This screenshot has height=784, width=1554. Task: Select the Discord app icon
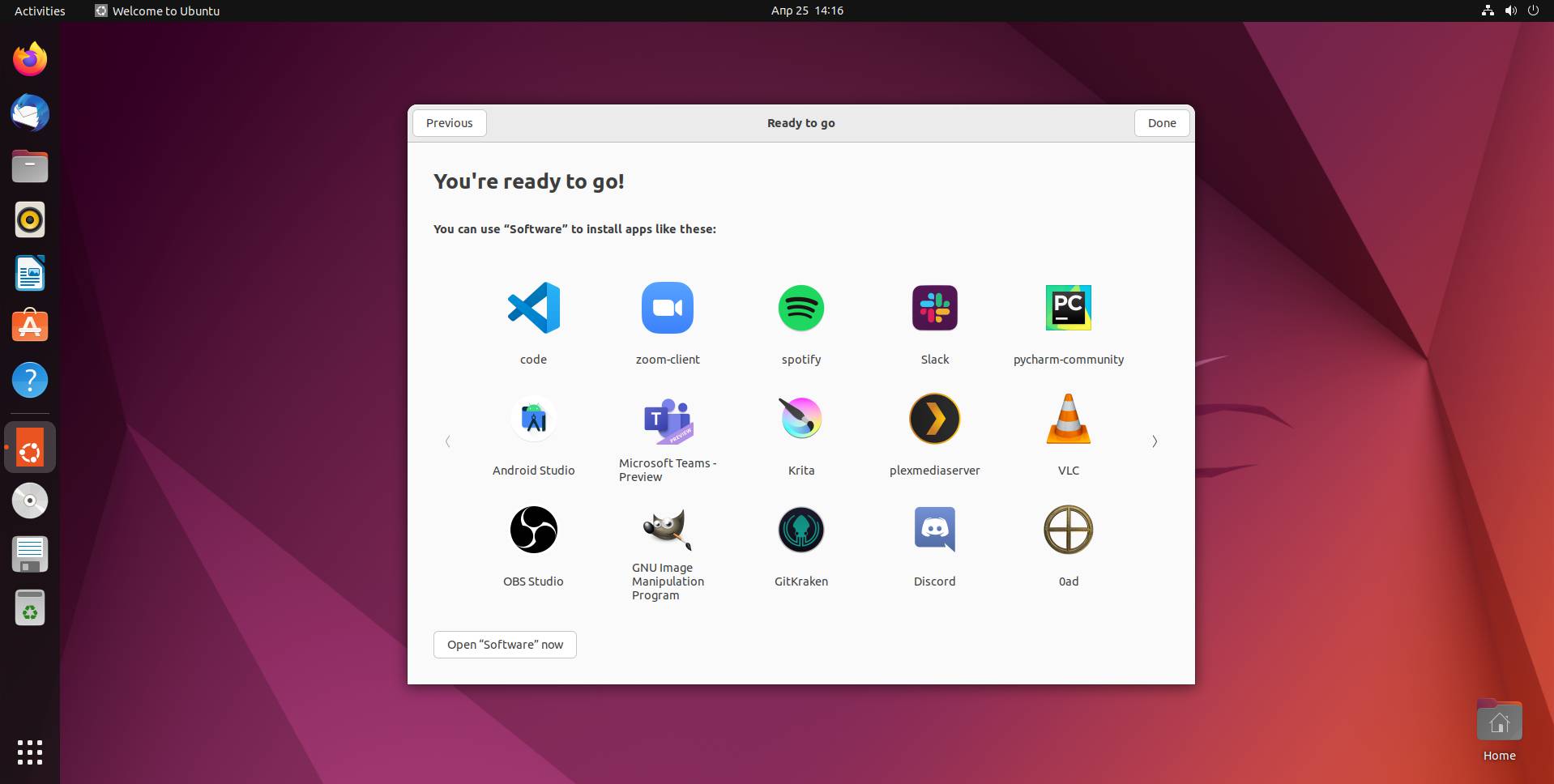pyautogui.click(x=934, y=529)
